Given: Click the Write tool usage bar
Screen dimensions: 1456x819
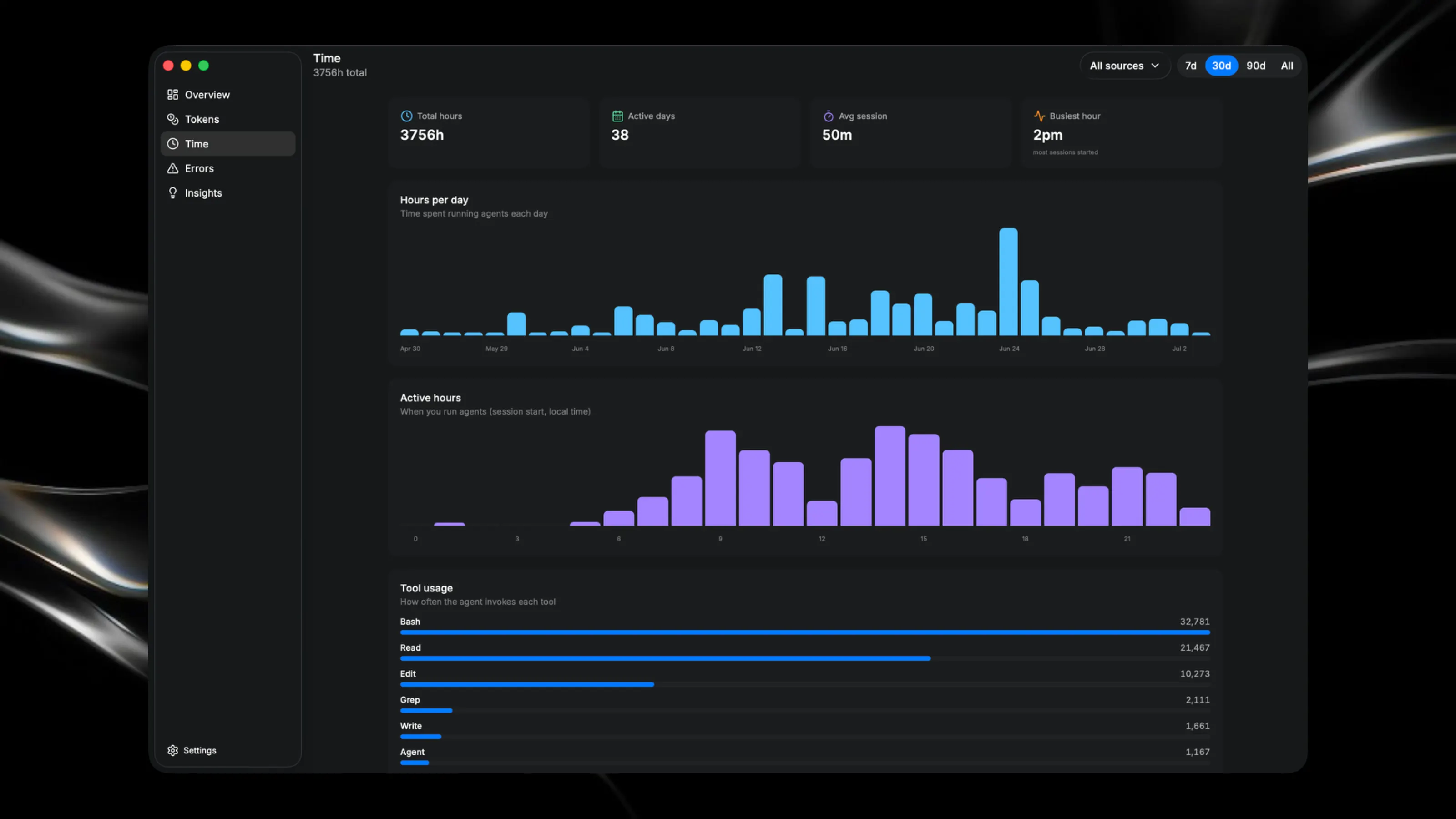Looking at the screenshot, I should click(x=420, y=736).
